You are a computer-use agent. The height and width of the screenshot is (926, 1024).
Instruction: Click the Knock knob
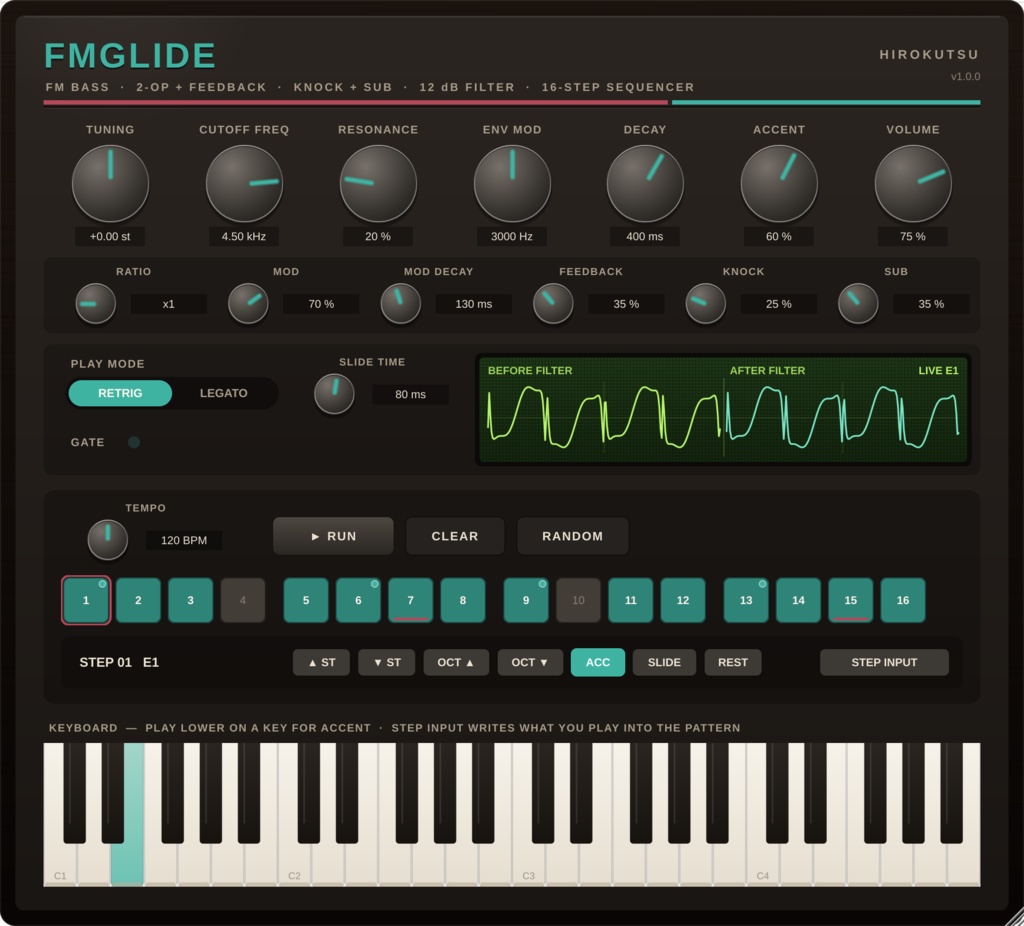click(x=705, y=304)
